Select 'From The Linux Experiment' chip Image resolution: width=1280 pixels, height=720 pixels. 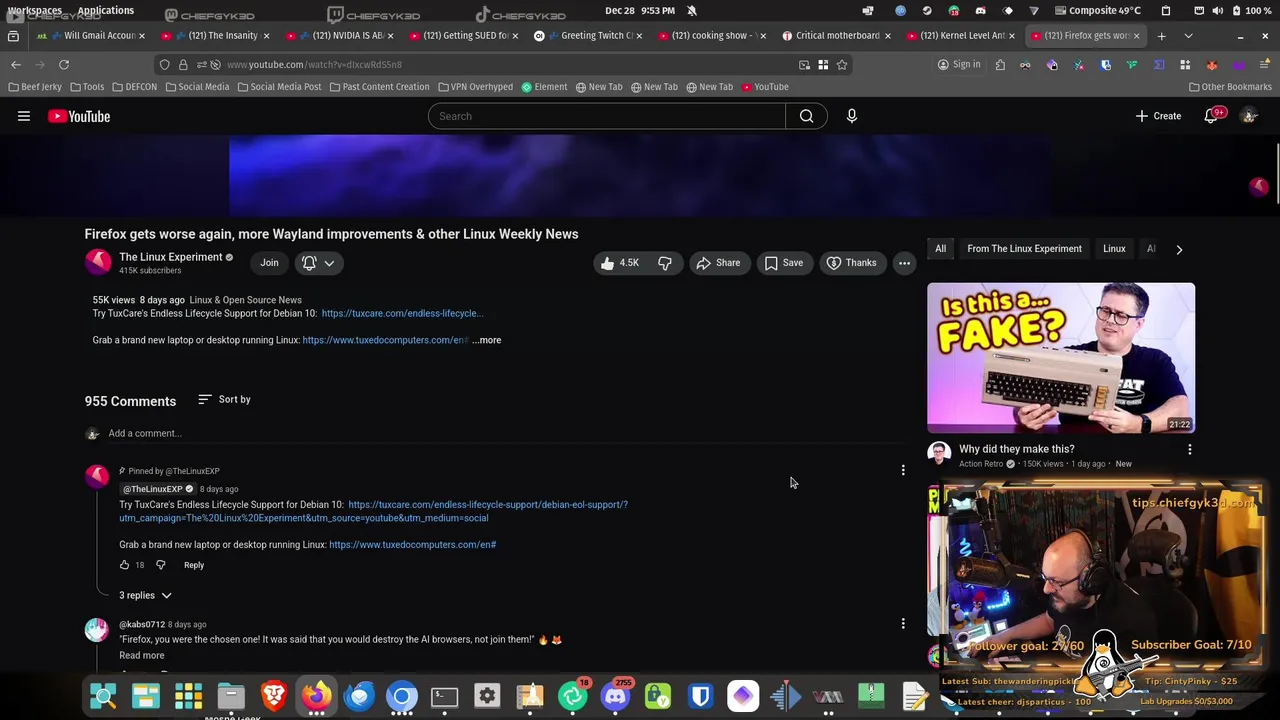point(1024,249)
